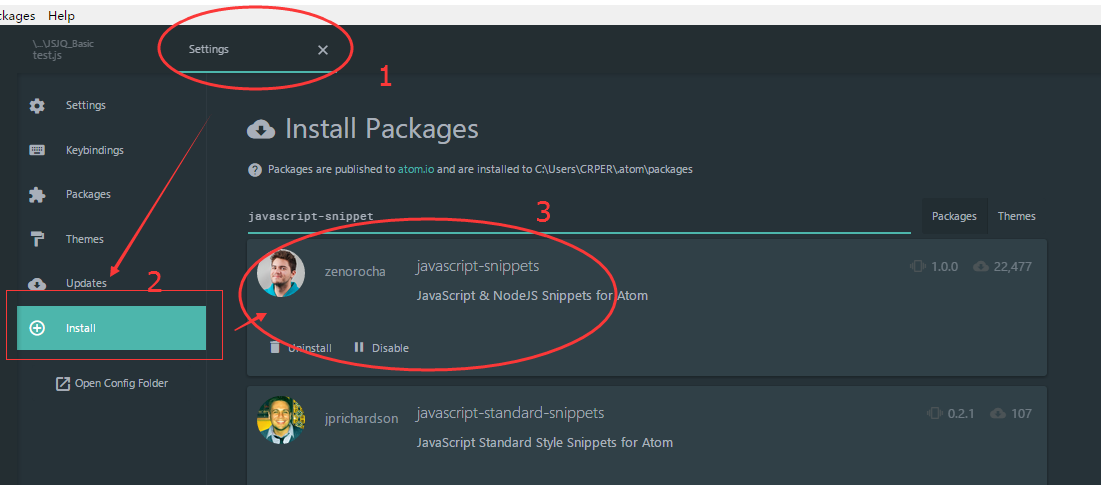Click the package search input field

(x=580, y=216)
